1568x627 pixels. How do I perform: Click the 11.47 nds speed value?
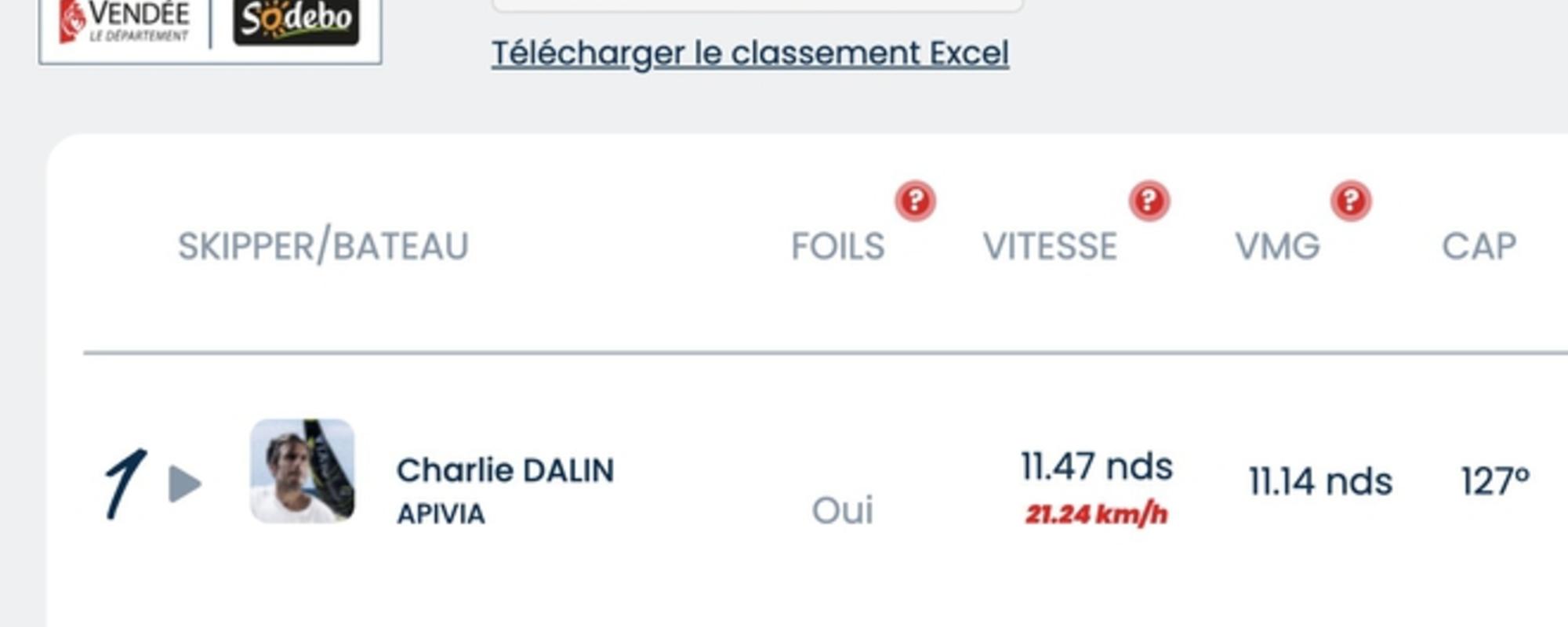pyautogui.click(x=1096, y=466)
